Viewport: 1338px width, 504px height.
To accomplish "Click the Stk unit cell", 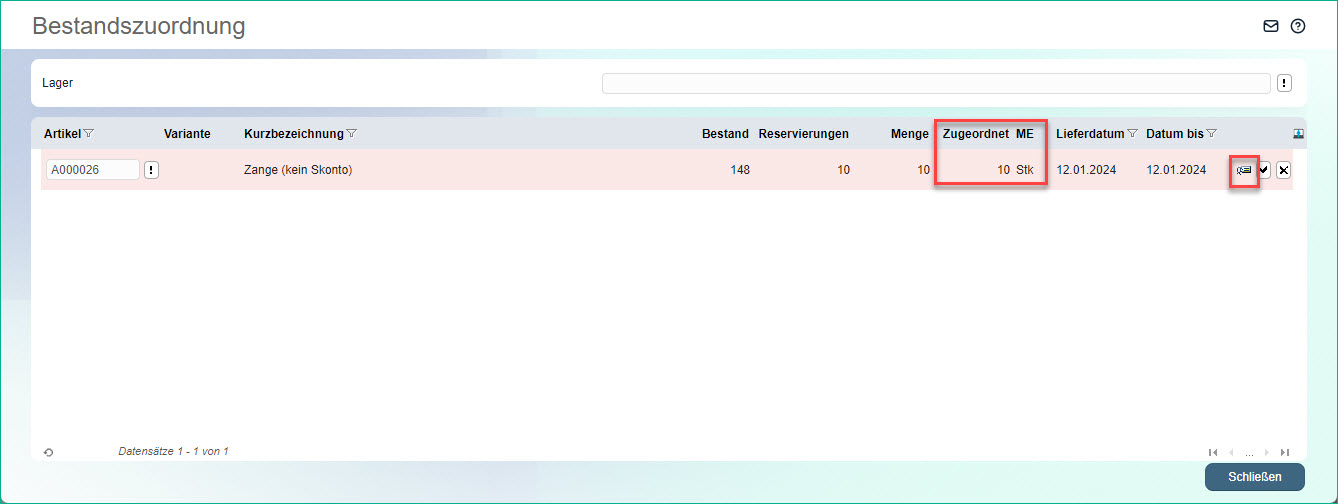I will click(x=1025, y=170).
